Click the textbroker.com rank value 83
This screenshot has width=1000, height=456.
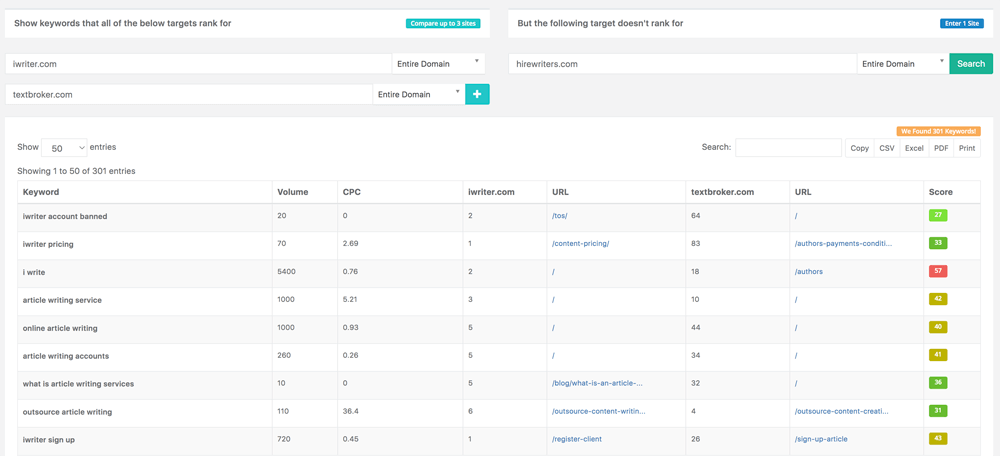(x=695, y=244)
